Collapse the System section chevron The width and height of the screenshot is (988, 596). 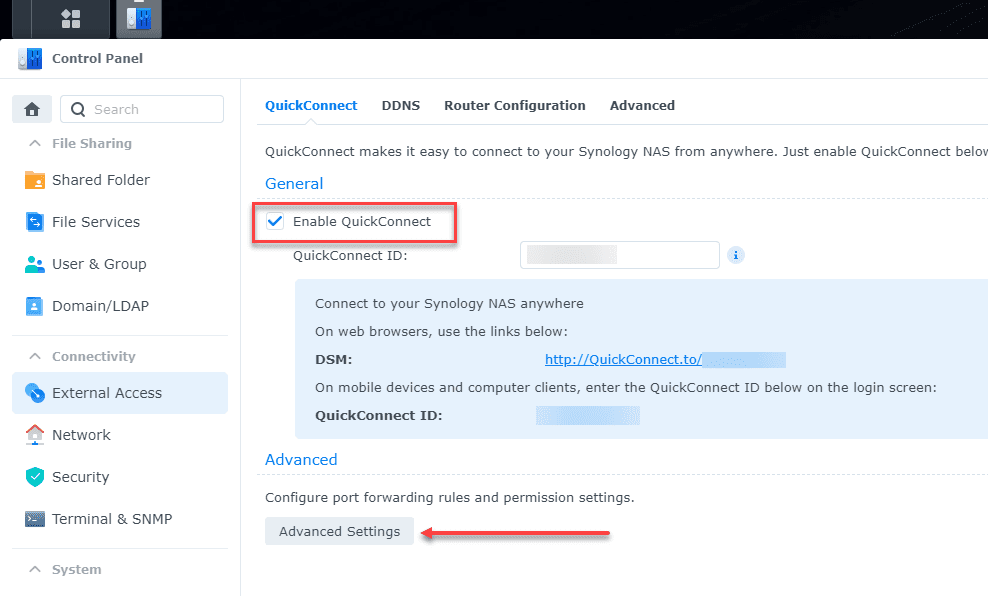click(x=35, y=569)
